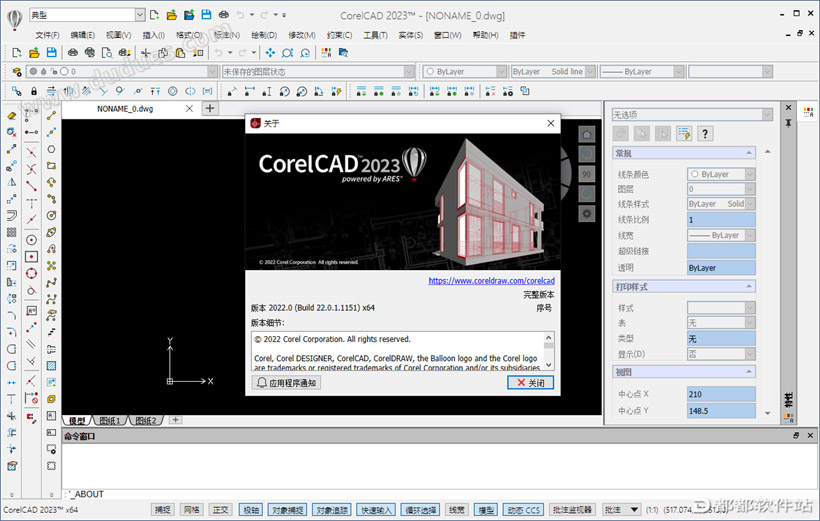
Task: Click the 应用程序通知 button
Action: [287, 383]
